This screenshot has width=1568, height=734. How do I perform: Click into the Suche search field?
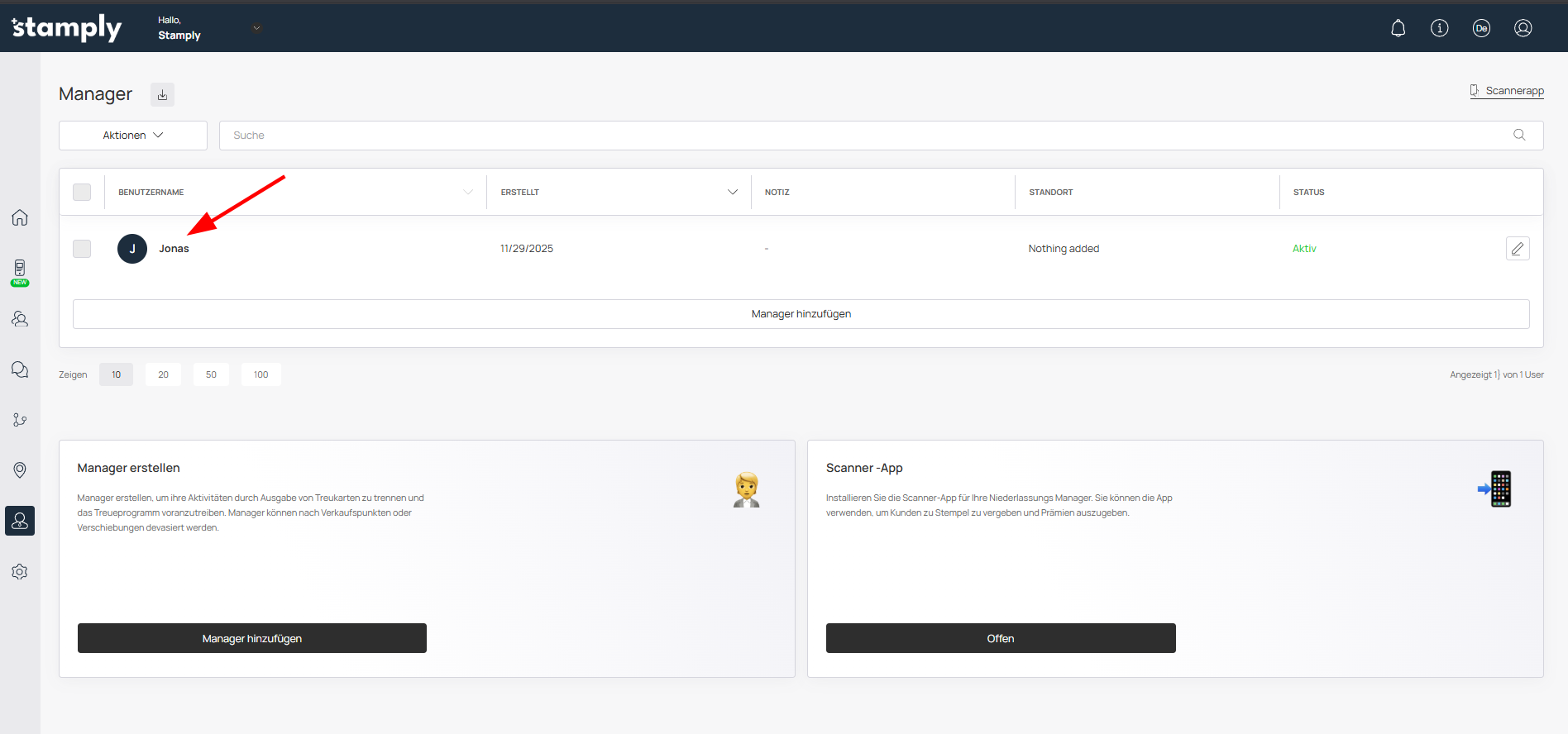point(860,136)
